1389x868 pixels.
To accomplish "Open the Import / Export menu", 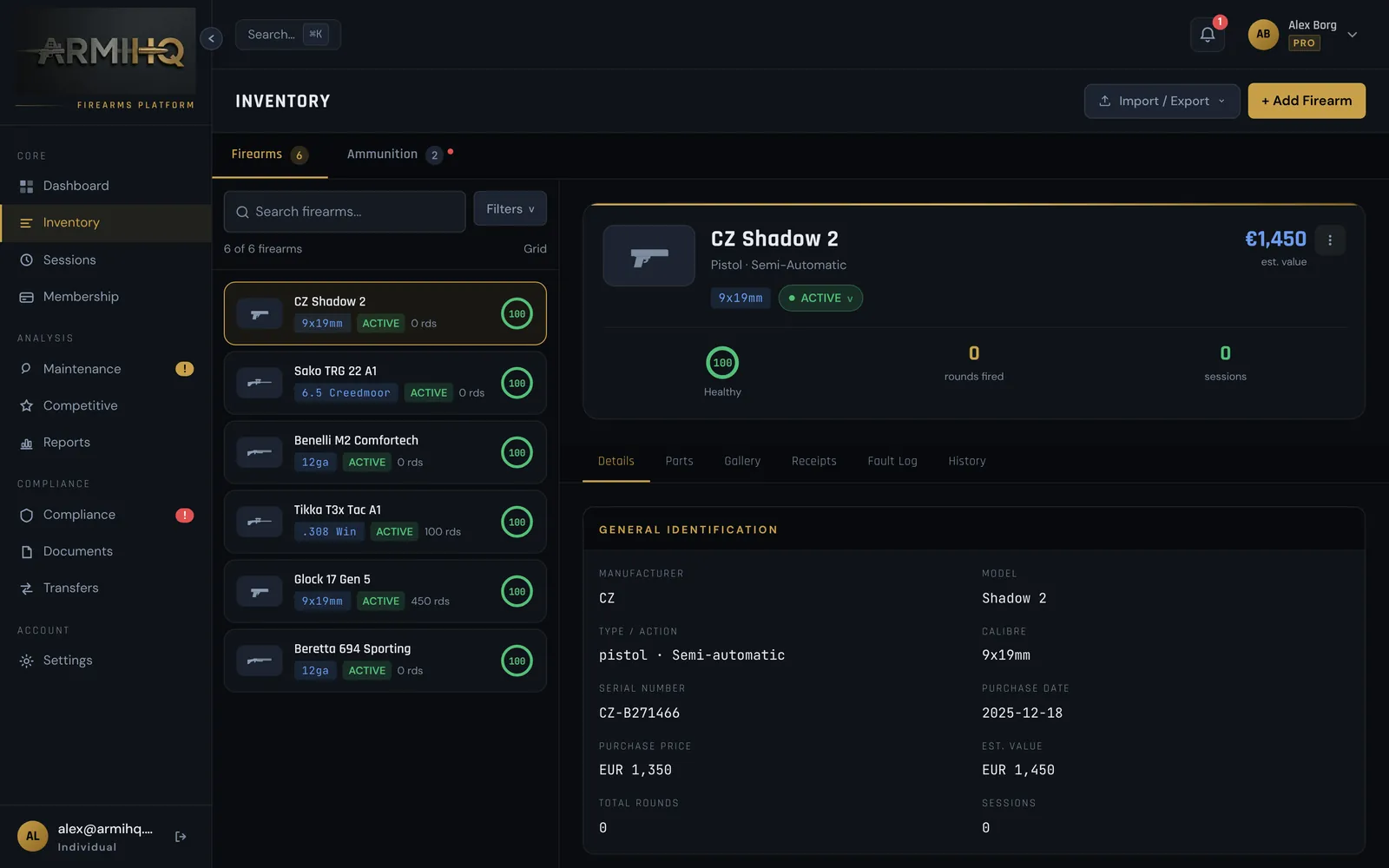I will click(x=1162, y=101).
